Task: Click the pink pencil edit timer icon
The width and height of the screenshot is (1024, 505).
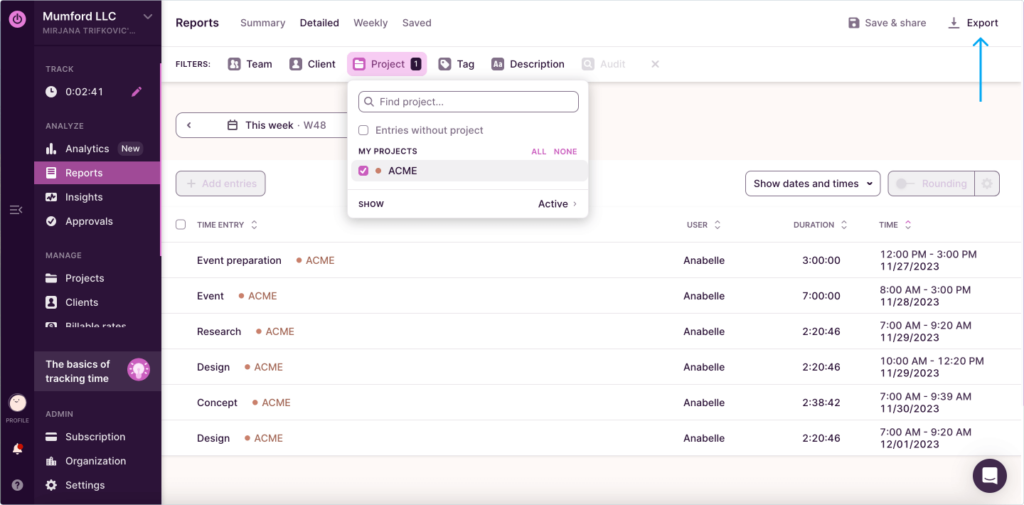Action: click(136, 92)
